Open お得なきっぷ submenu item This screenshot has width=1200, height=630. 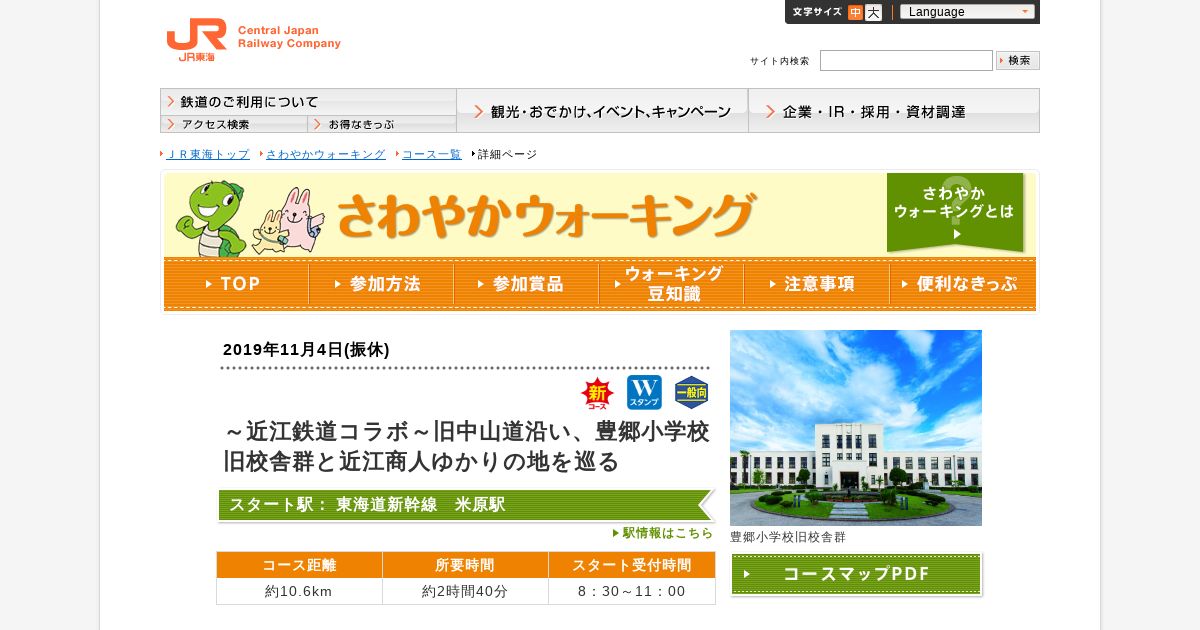pos(382,124)
